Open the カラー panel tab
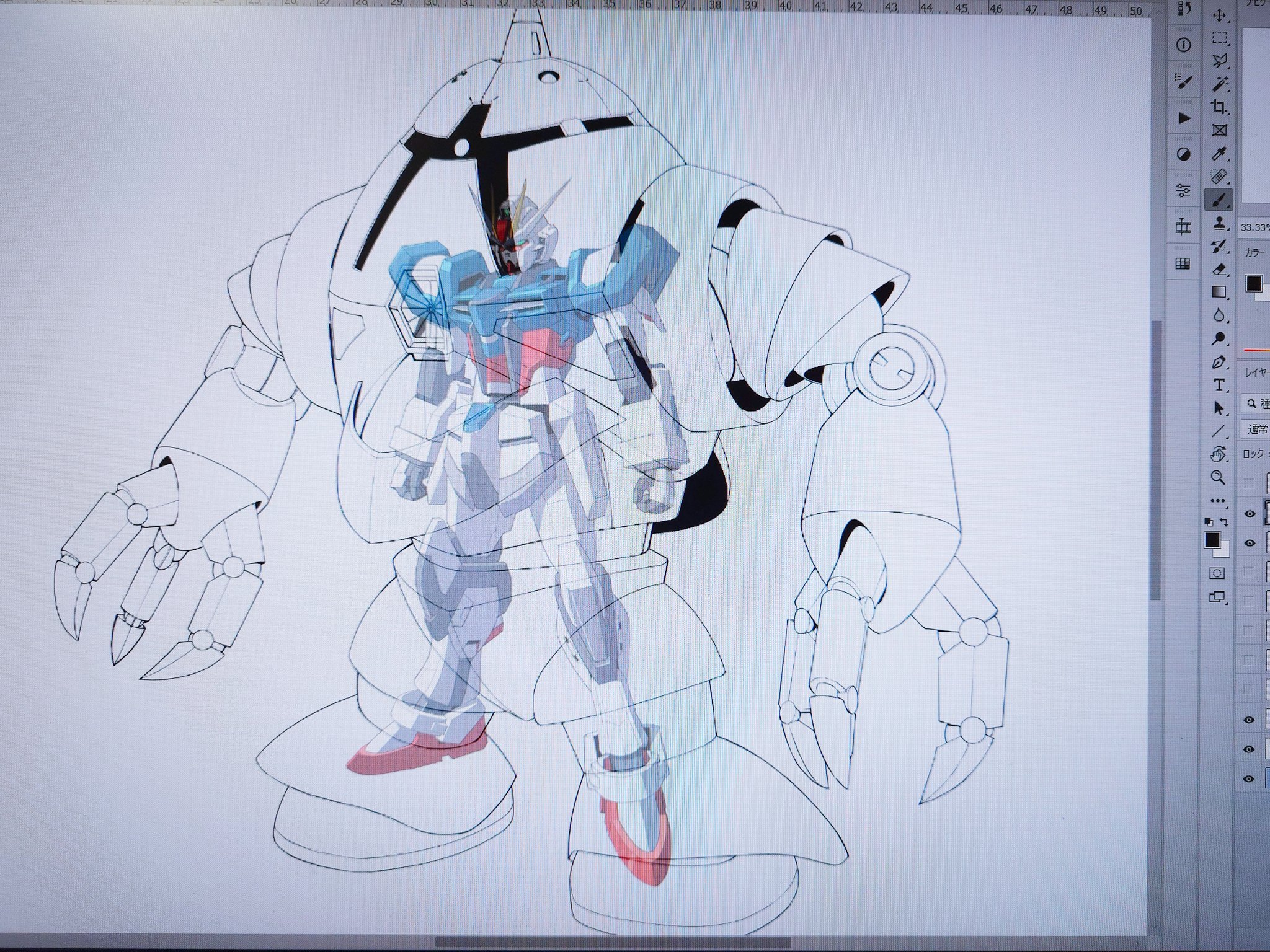This screenshot has width=1270, height=952. click(x=1255, y=252)
